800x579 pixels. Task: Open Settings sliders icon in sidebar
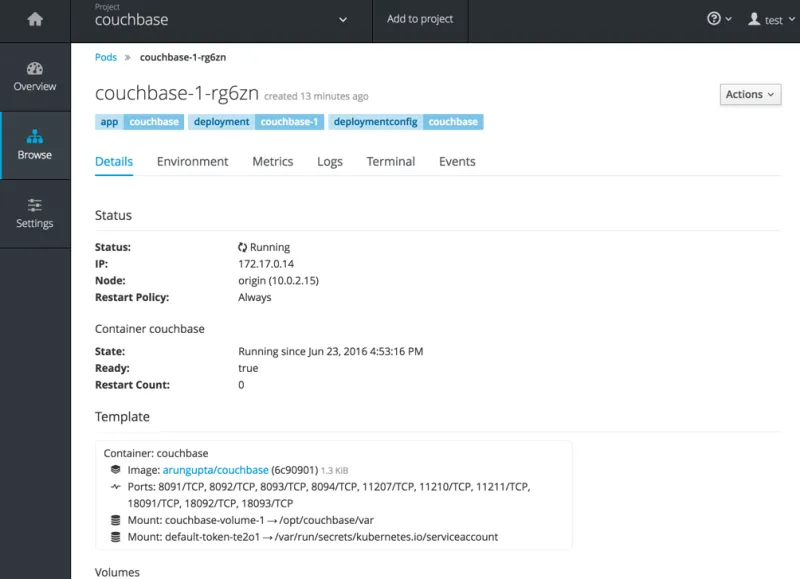(35, 205)
